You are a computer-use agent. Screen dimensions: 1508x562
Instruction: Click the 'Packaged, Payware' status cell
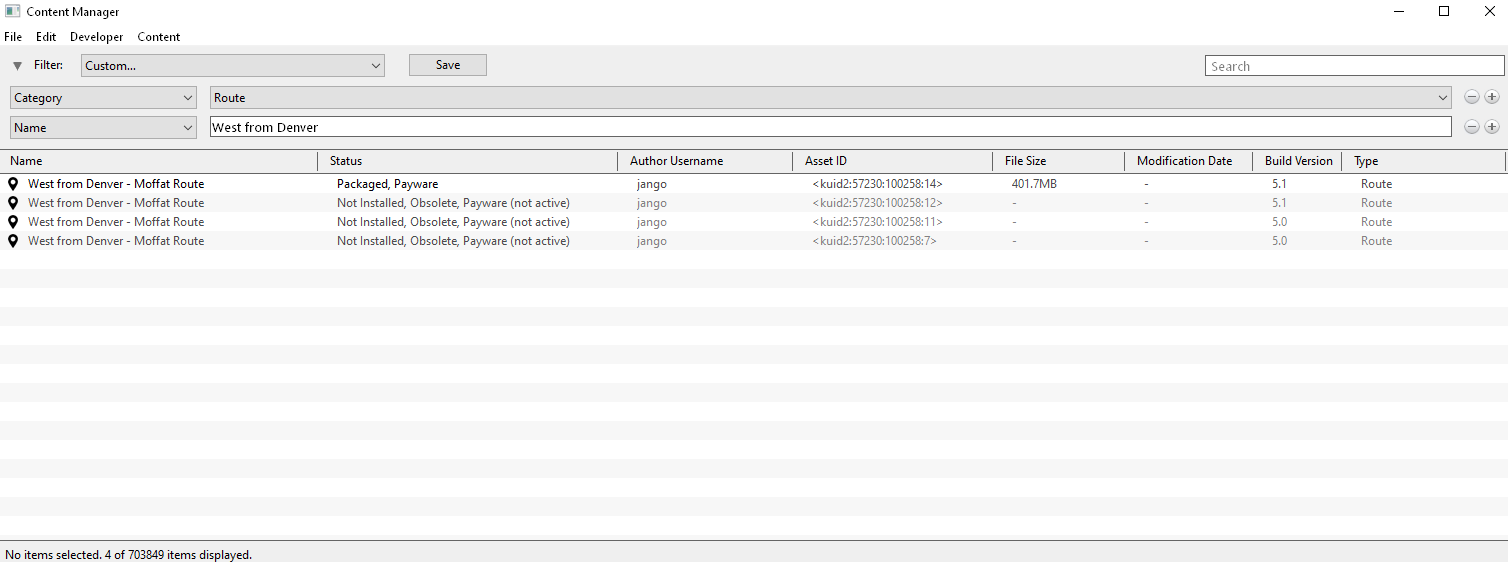387,184
